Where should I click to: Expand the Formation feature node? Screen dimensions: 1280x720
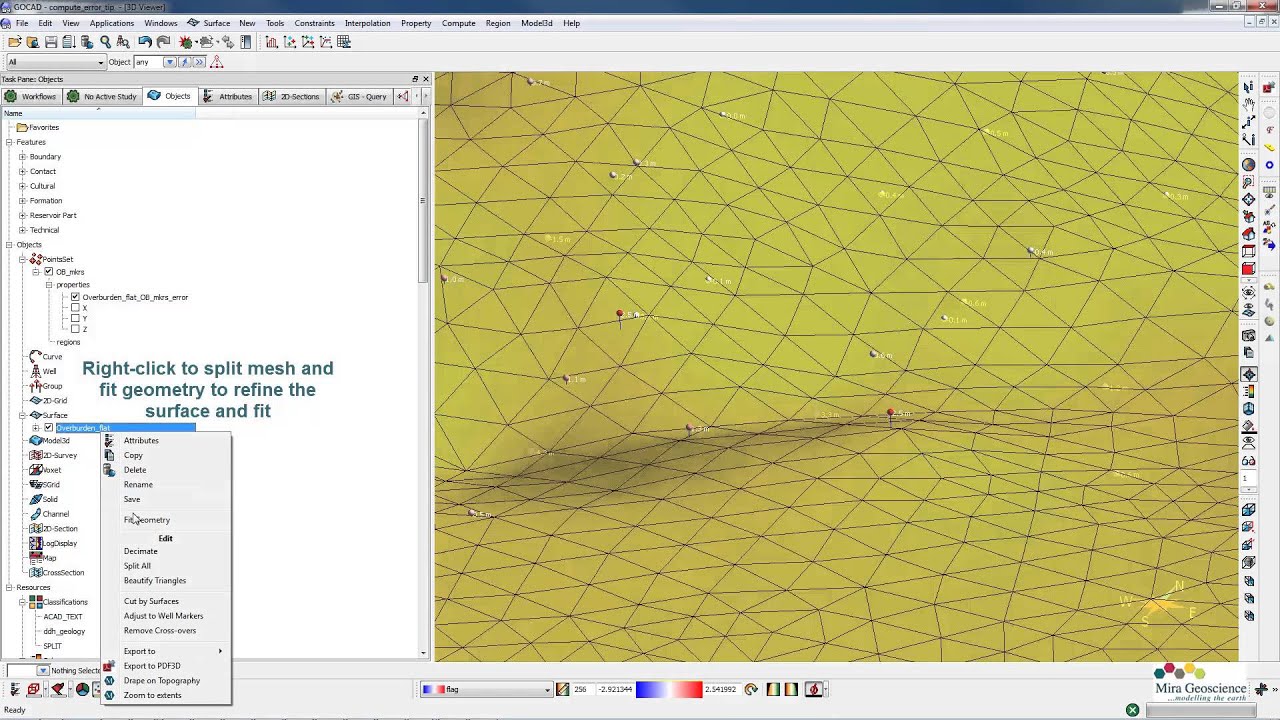22,201
